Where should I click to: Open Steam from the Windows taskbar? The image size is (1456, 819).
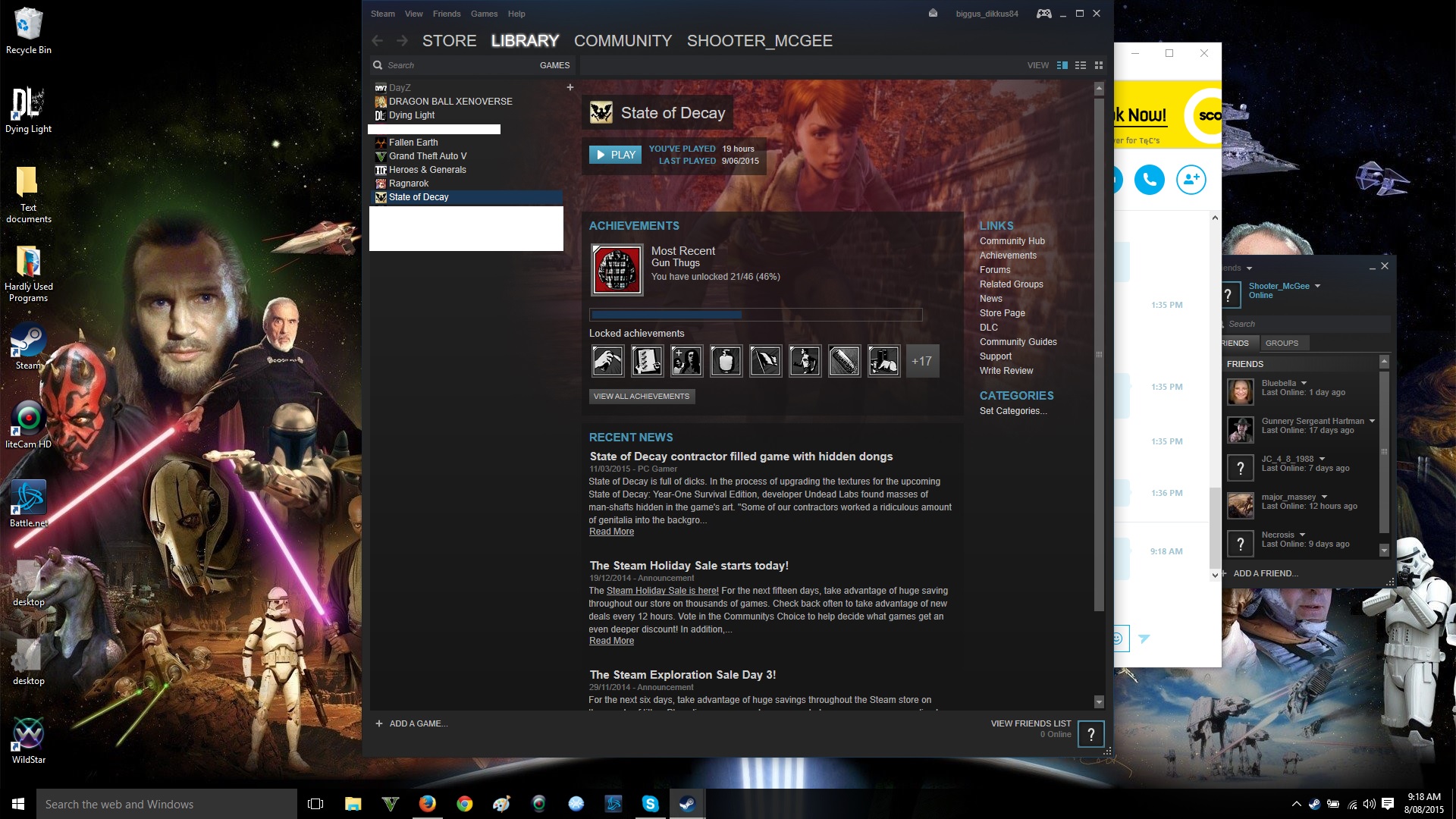687,804
